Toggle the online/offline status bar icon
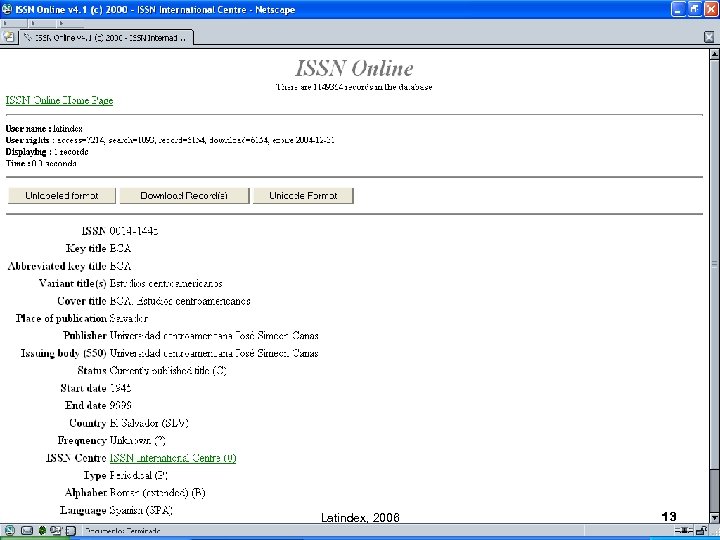 point(684,531)
